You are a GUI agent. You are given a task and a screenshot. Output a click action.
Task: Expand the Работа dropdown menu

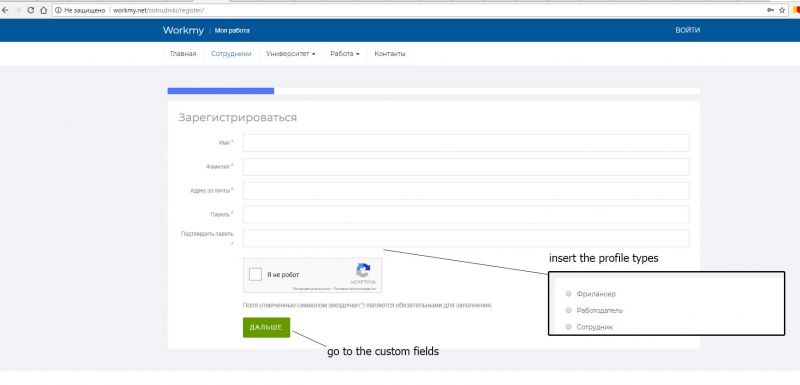(344, 54)
